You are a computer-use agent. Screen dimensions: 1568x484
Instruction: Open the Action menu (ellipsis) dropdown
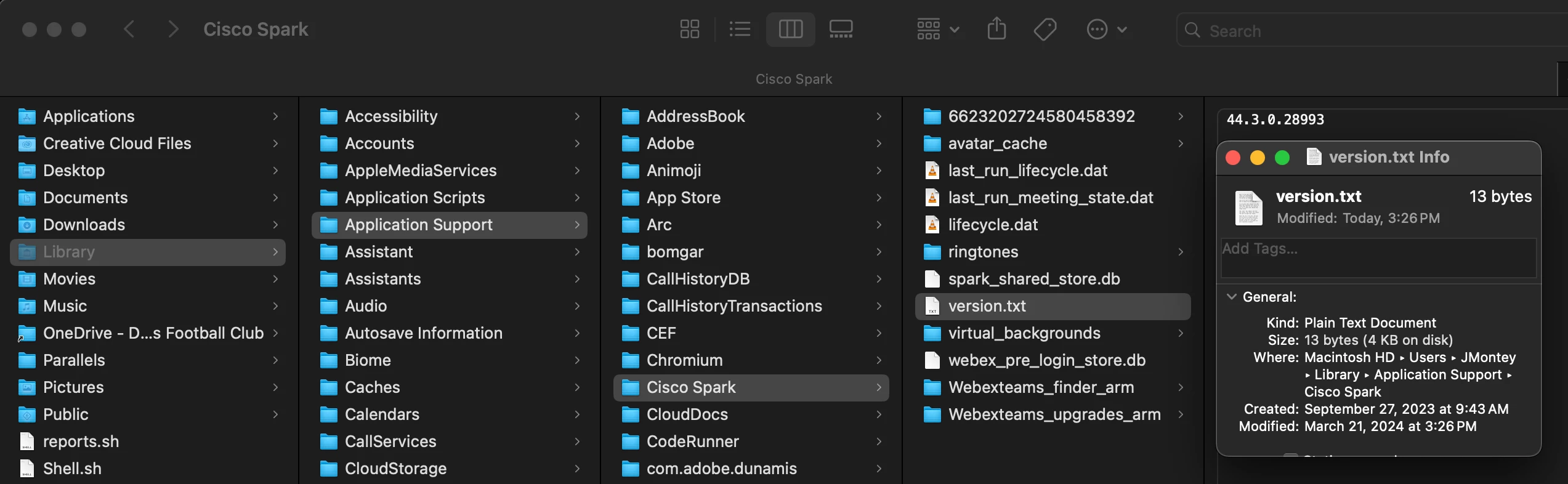point(1107,29)
